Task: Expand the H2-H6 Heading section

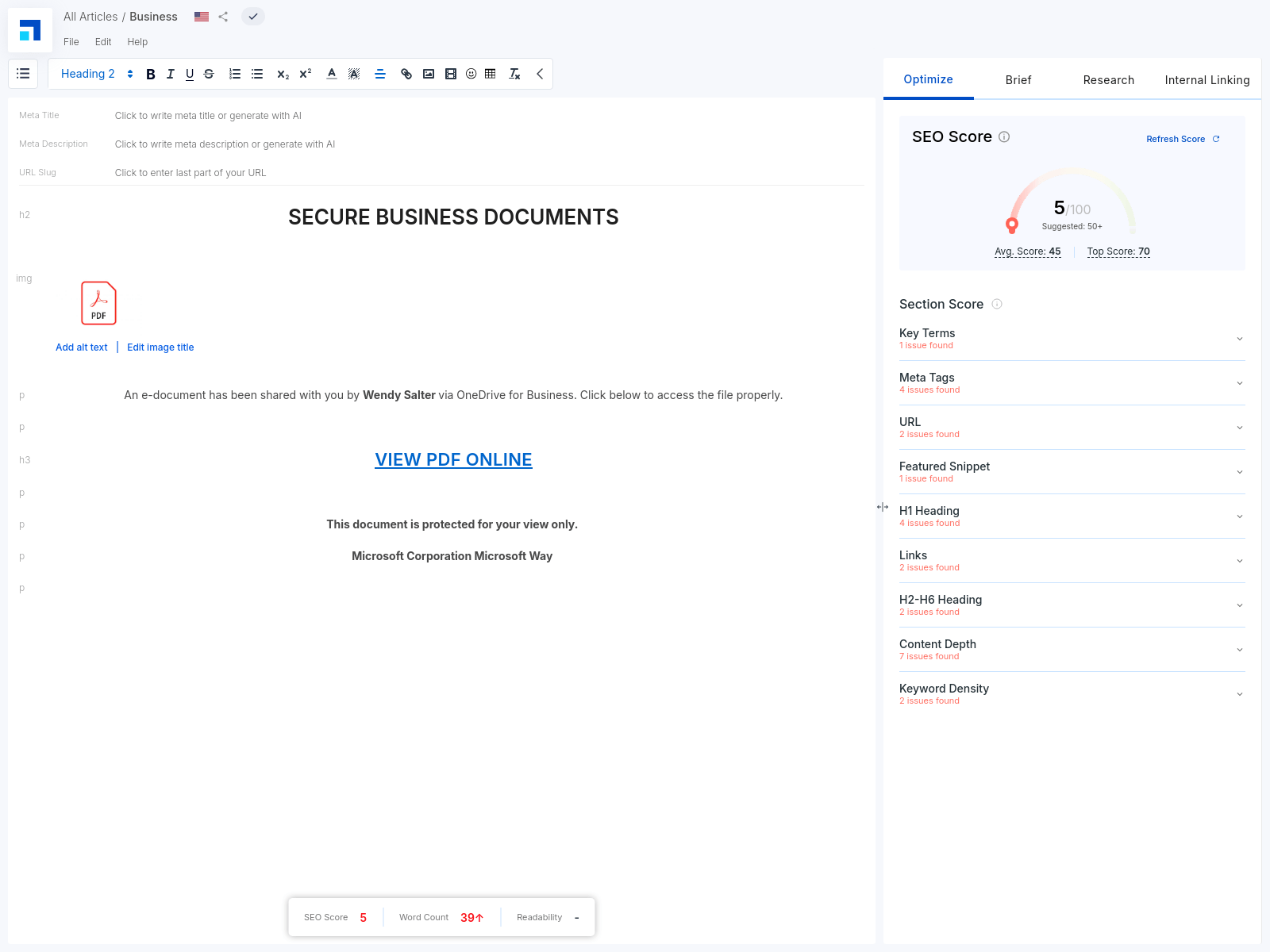Action: (x=1072, y=605)
